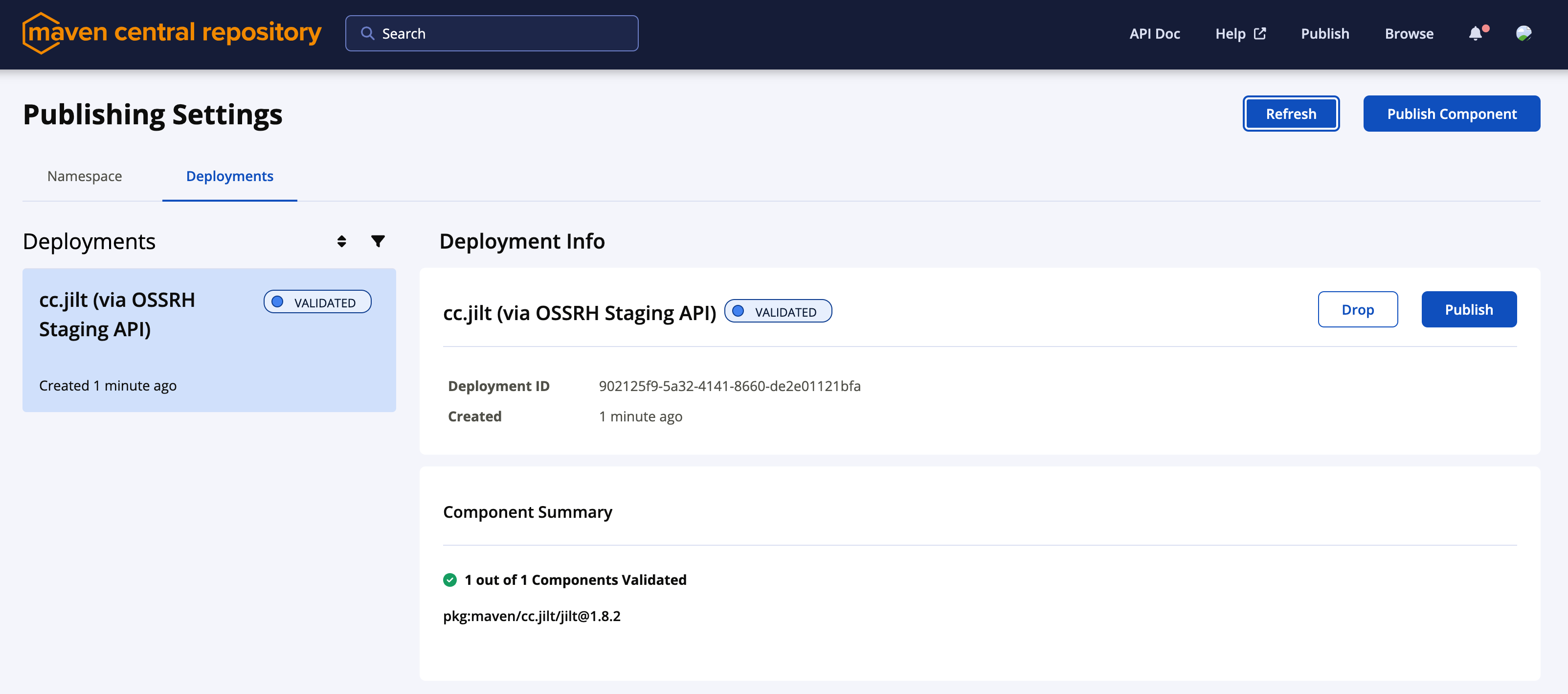Click pkg:maven/cc.jilt/jilt@1.8.2 text
This screenshot has width=1568, height=694.
pyautogui.click(x=532, y=616)
